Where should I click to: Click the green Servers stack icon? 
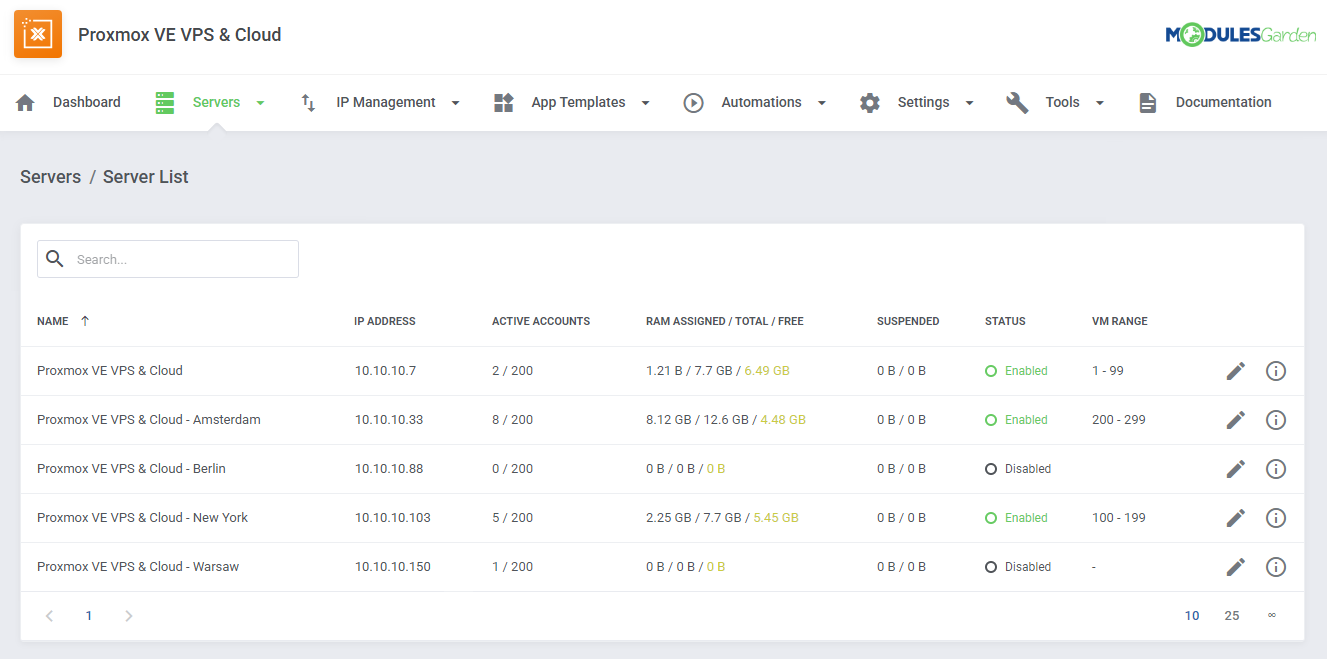click(x=165, y=102)
